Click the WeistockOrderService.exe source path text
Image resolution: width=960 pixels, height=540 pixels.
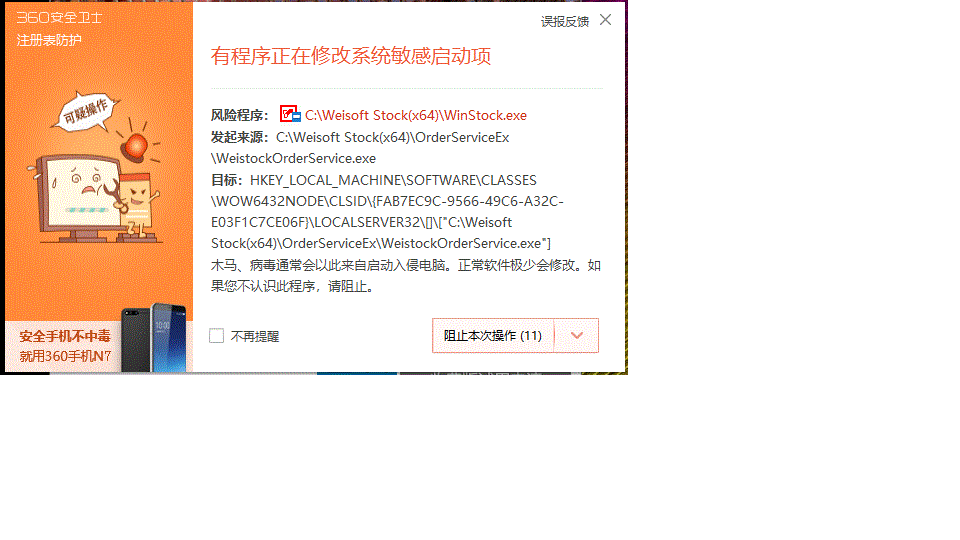[x=360, y=148]
